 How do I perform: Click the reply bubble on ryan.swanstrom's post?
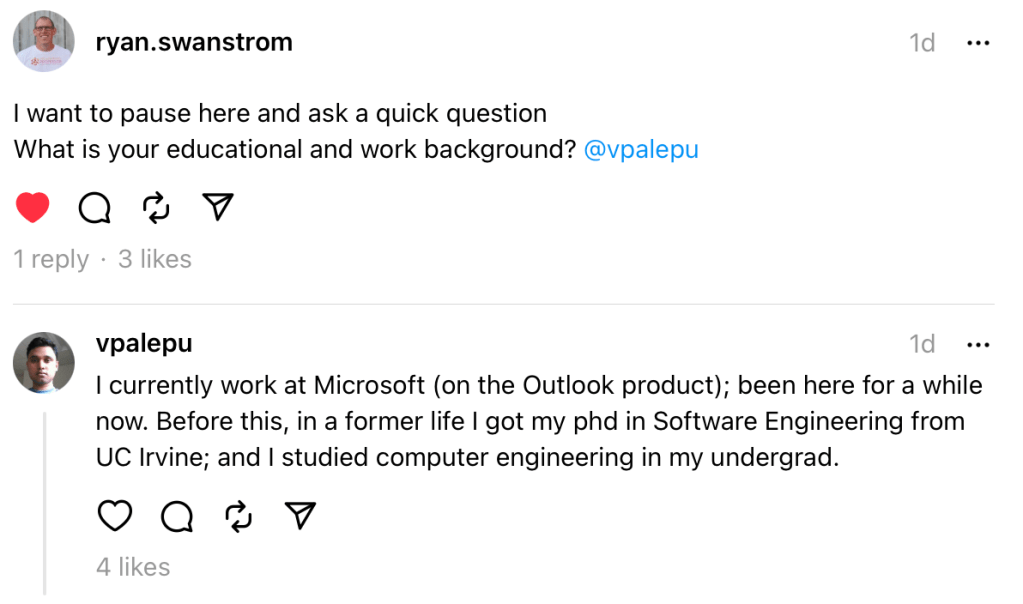point(94,207)
